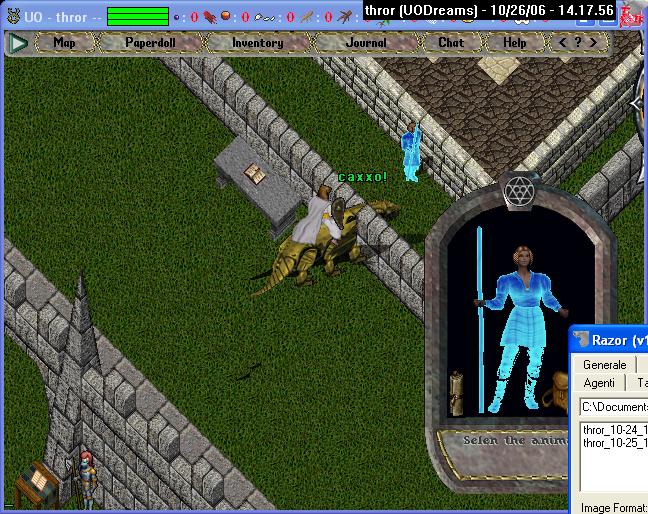
Task: Click the Razor window title icon
Action: pos(580,340)
